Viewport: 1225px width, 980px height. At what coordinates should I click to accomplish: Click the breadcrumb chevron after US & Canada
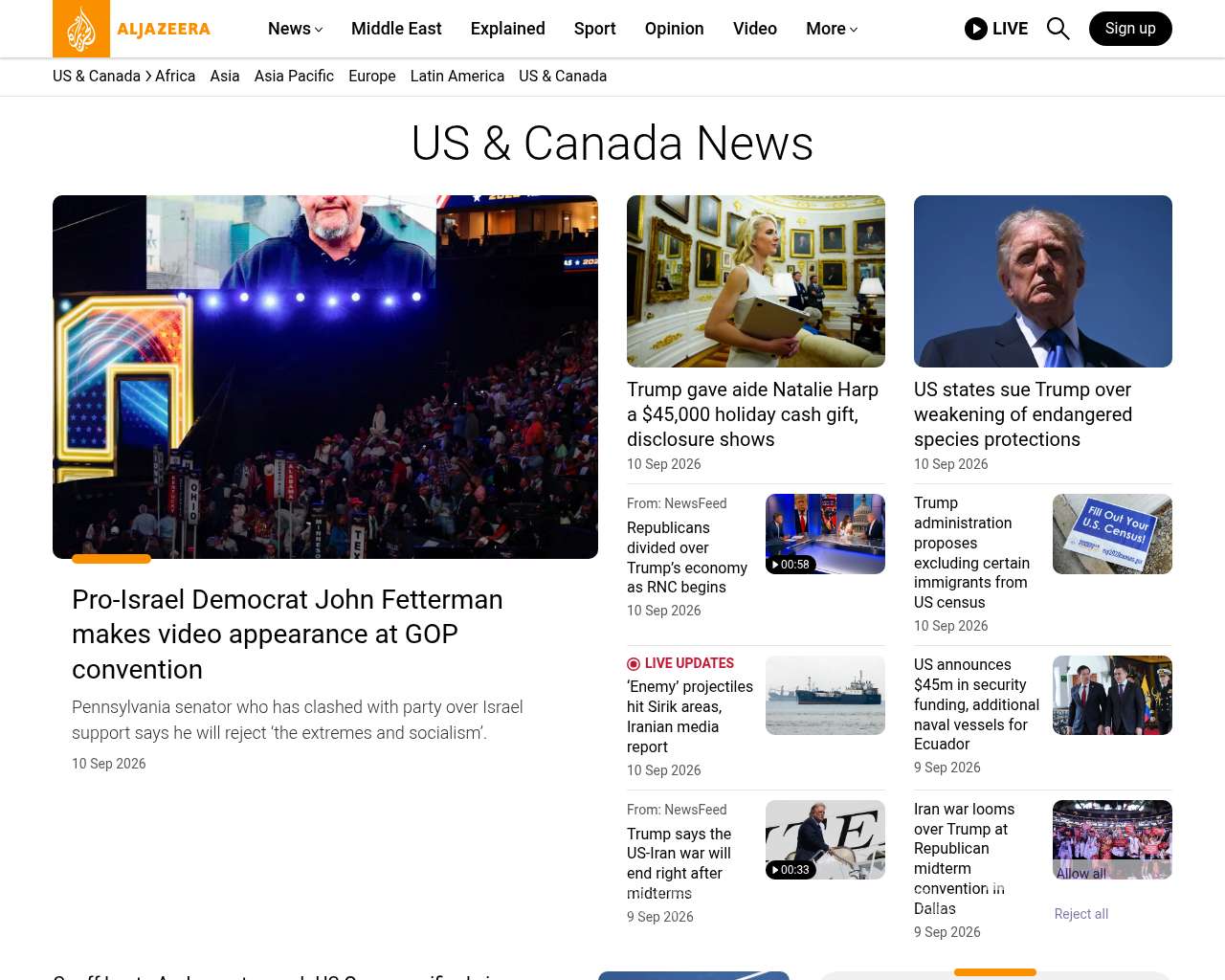pos(148,76)
